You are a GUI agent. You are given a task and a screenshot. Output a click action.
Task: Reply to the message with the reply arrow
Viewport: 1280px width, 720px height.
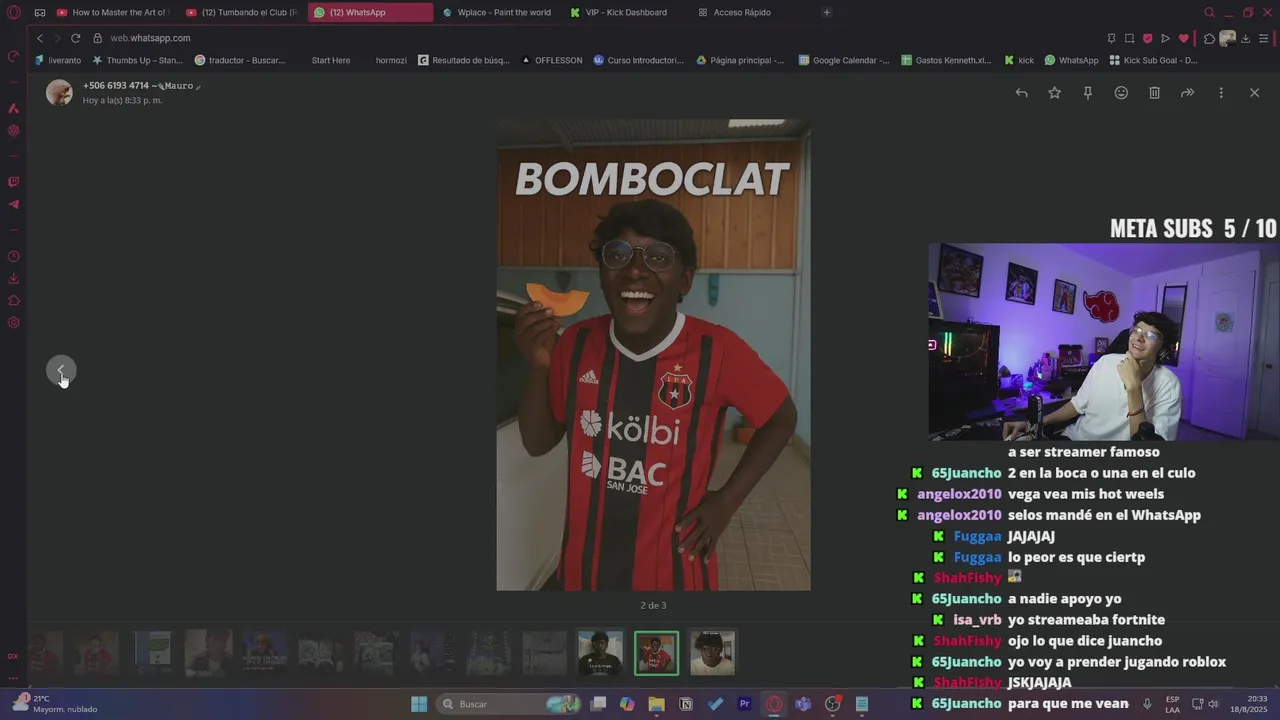[1021, 93]
